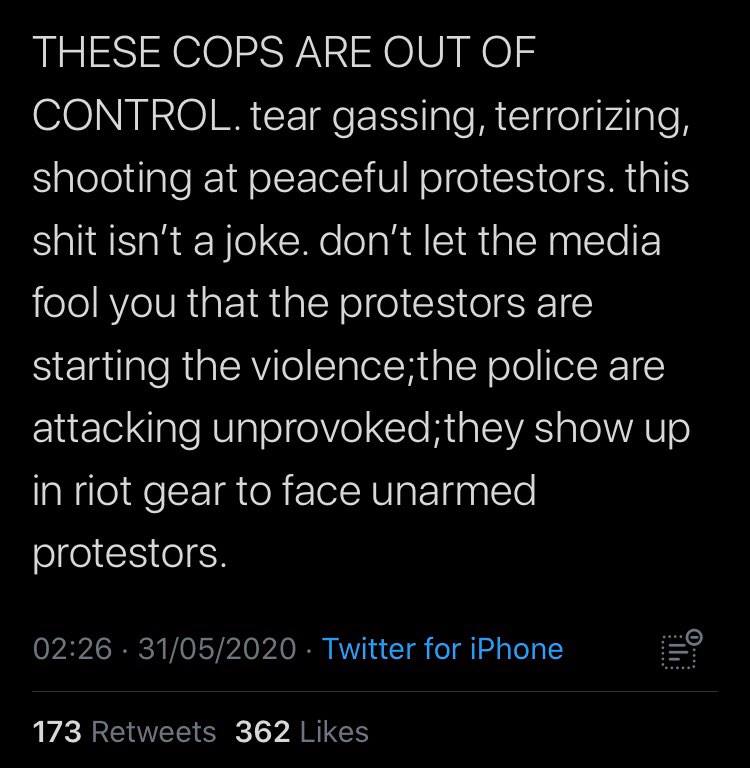Viewport: 750px width, 768px height.
Task: Click the word "CONTROL" in the tweet
Action: [x=126, y=116]
